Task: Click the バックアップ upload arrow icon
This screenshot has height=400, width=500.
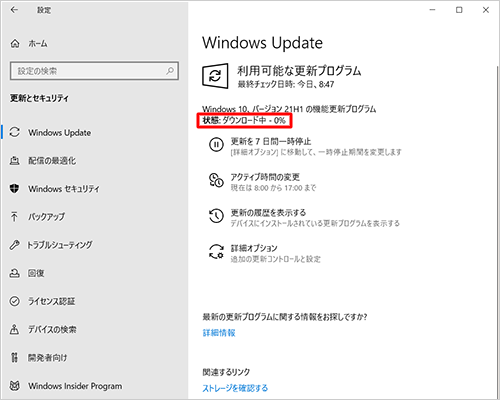Action: (x=14, y=217)
